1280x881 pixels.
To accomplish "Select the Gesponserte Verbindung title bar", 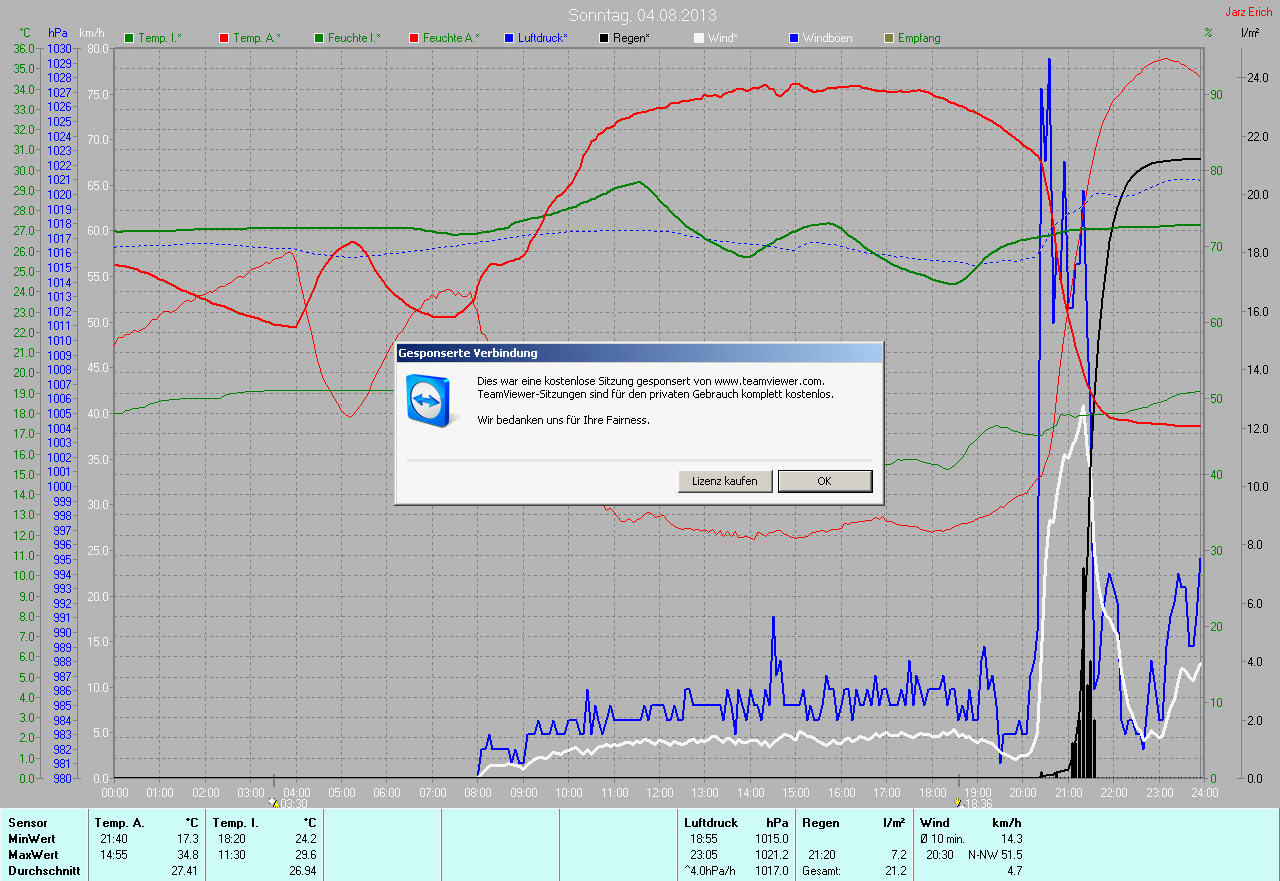I will click(x=639, y=353).
